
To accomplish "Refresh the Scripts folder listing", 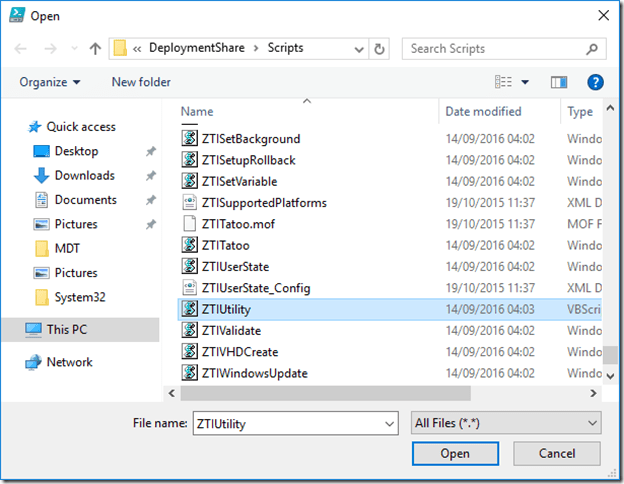I will (x=379, y=49).
